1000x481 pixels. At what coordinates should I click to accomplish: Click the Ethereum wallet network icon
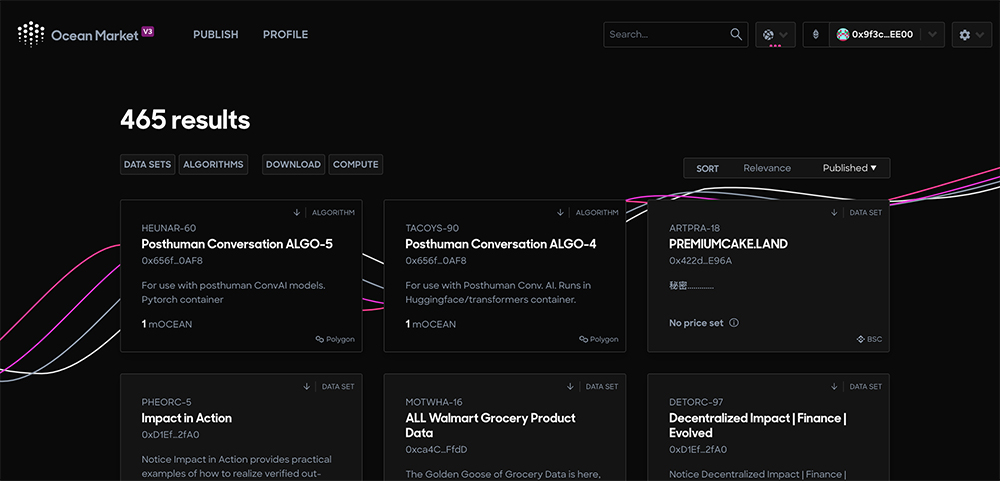[x=815, y=34]
